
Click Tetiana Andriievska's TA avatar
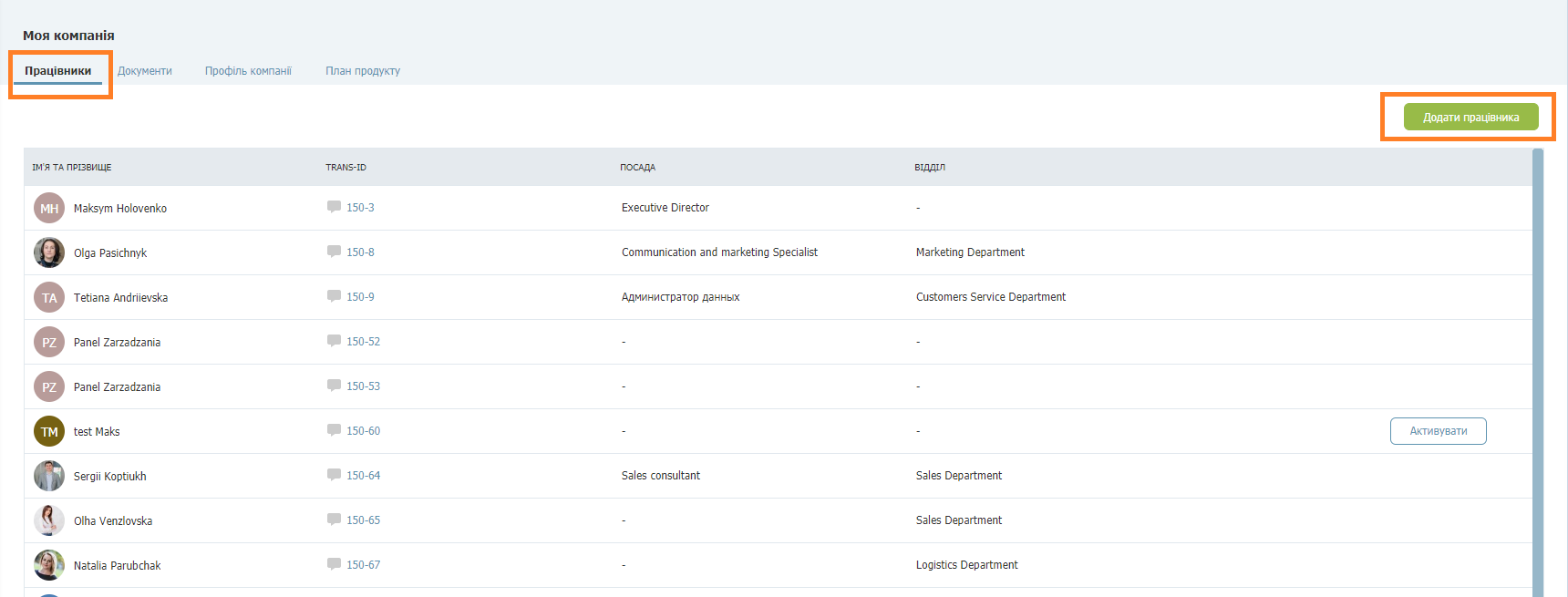coord(49,297)
